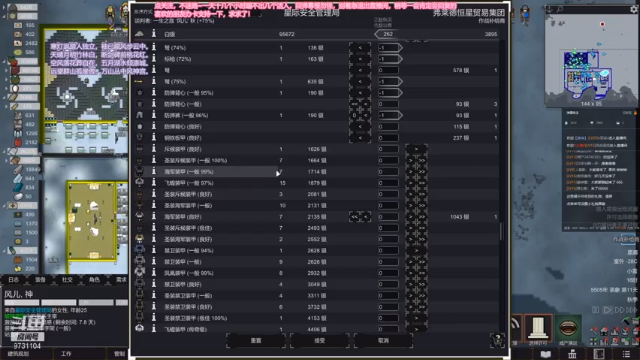This screenshot has width=640, height=360.
Task: Select the colonist portrait above the trade window's right edge
Action: 525,16
